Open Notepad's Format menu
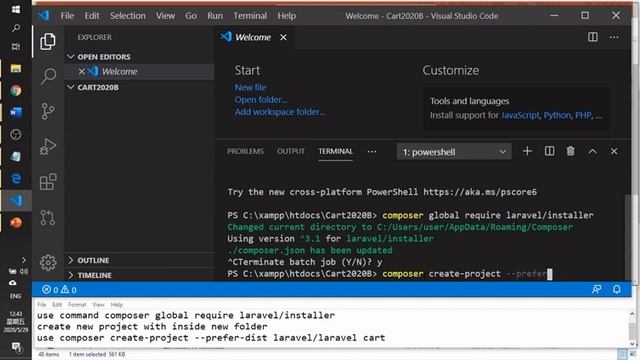Screen dimensions: 640x360 point(77,304)
